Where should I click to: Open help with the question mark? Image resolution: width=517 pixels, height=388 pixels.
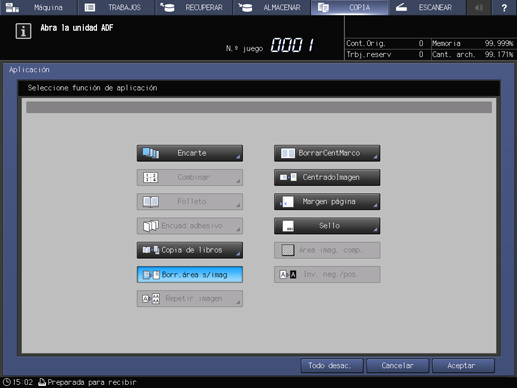click(504, 7)
